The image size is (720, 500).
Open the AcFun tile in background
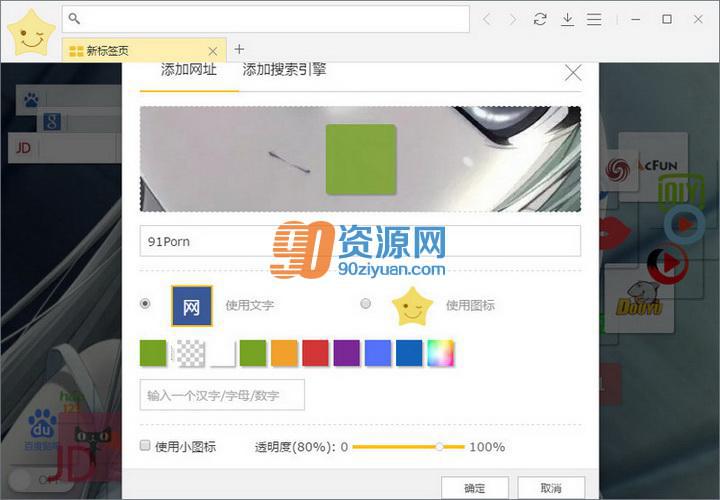[x=659, y=166]
